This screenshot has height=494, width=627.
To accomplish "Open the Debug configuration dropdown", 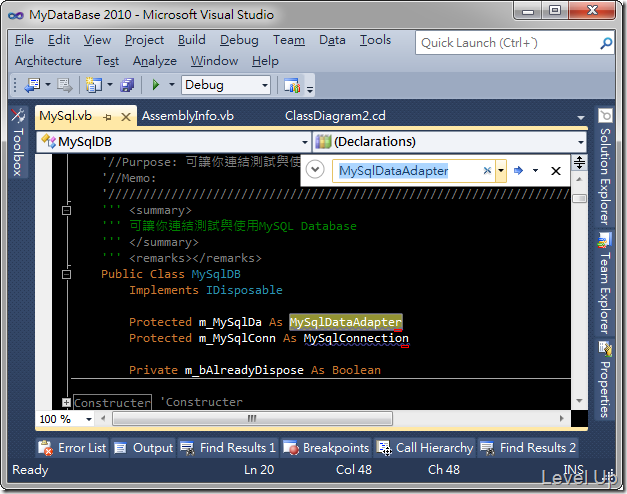I will tap(264, 85).
